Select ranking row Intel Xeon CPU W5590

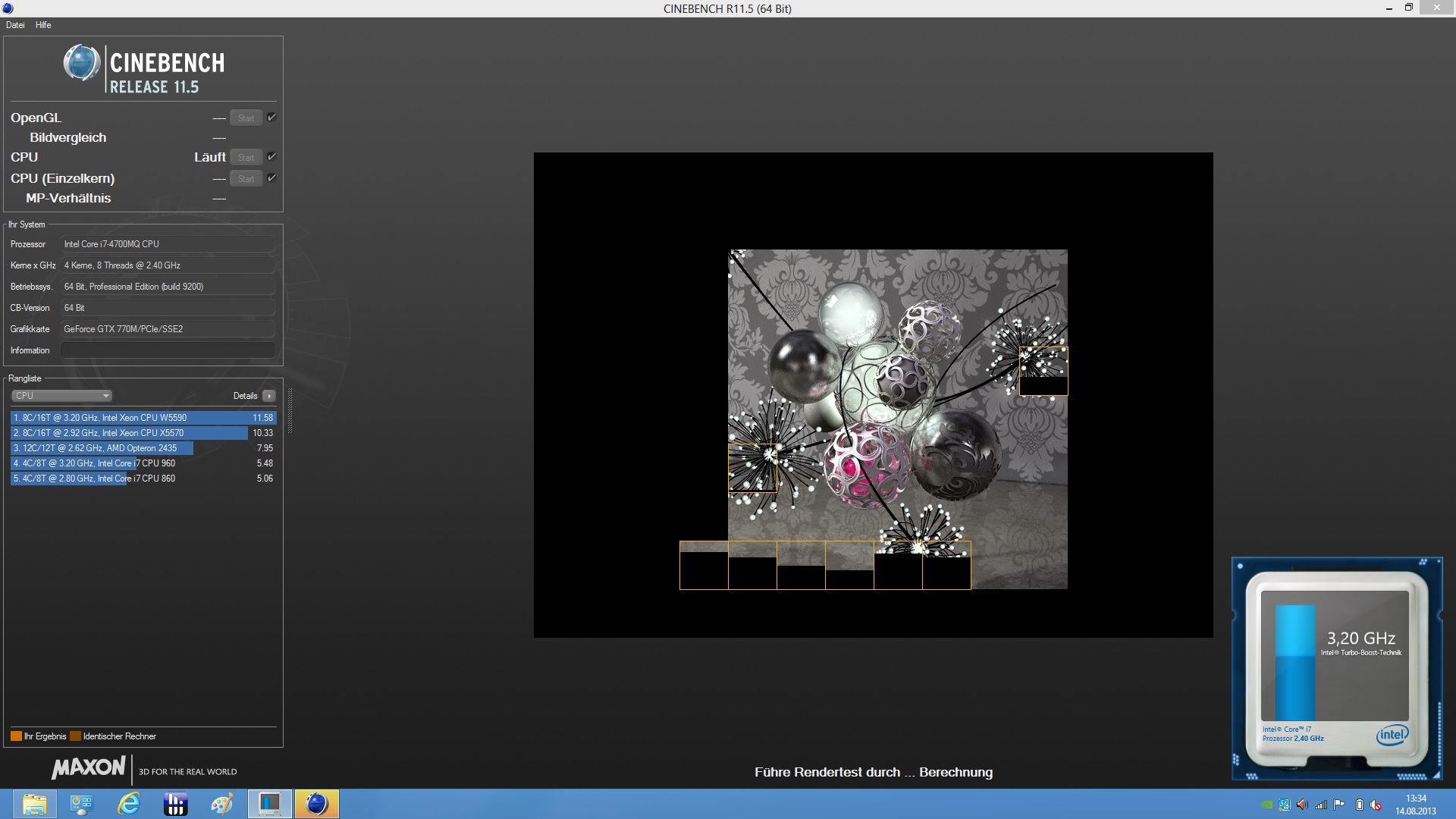point(143,418)
